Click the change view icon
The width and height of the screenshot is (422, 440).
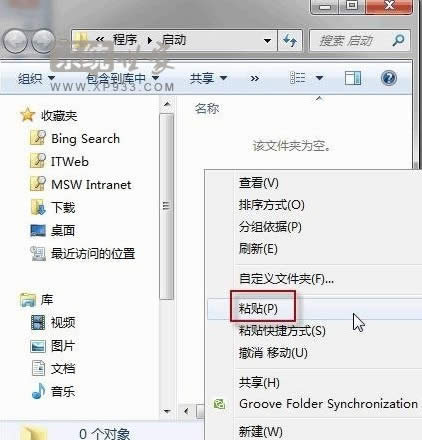(x=298, y=78)
